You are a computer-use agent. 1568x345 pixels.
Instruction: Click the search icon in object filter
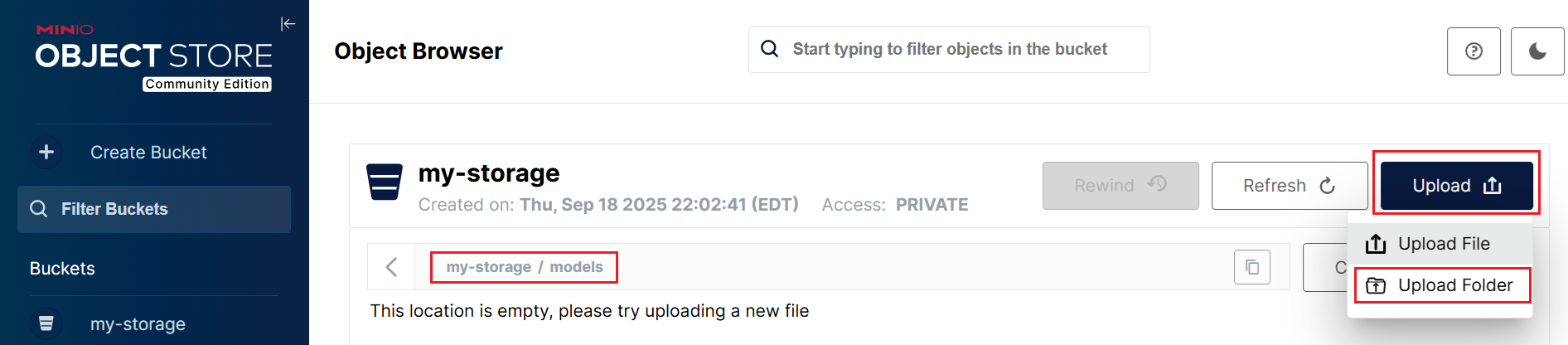(x=770, y=49)
